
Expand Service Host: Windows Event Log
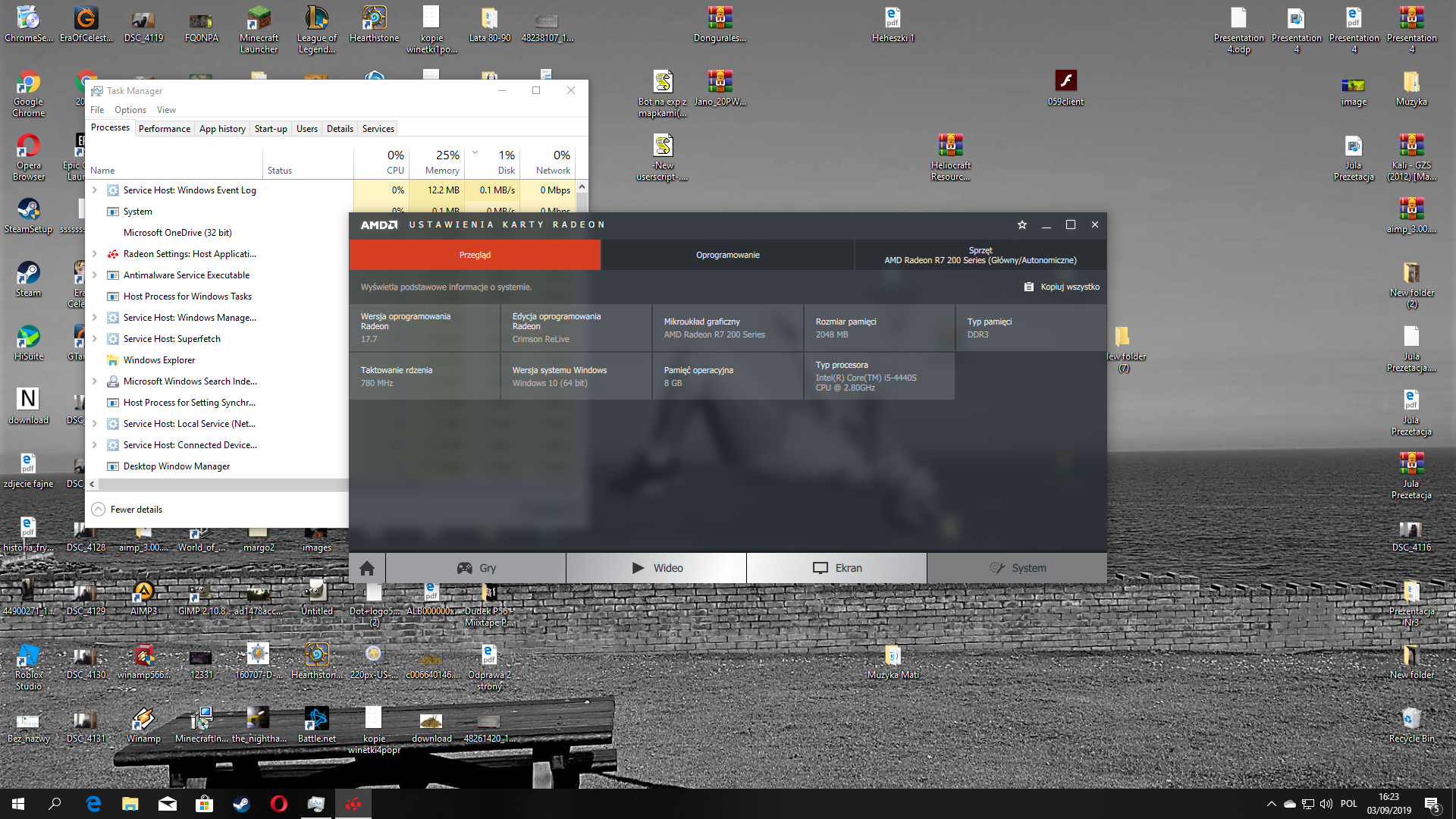[95, 190]
